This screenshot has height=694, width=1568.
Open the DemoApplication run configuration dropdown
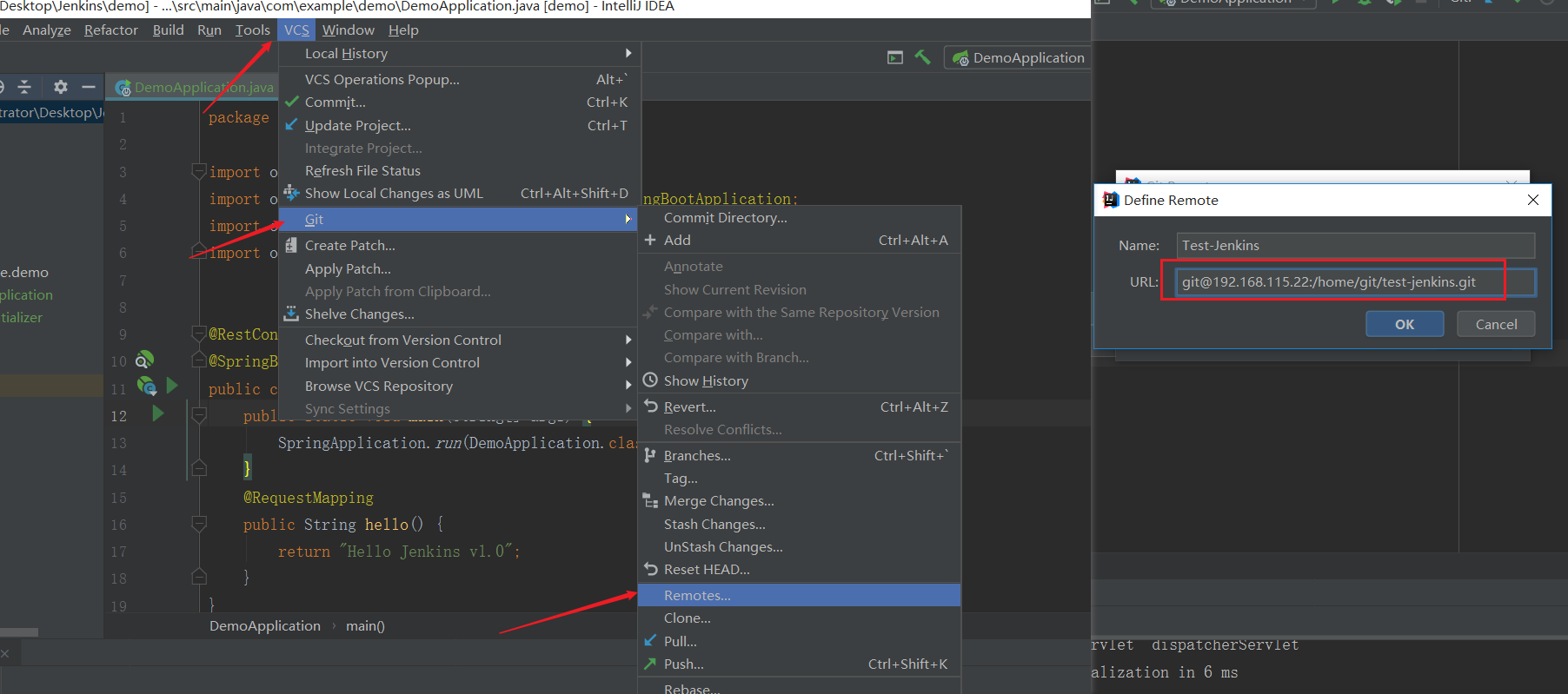point(1019,57)
